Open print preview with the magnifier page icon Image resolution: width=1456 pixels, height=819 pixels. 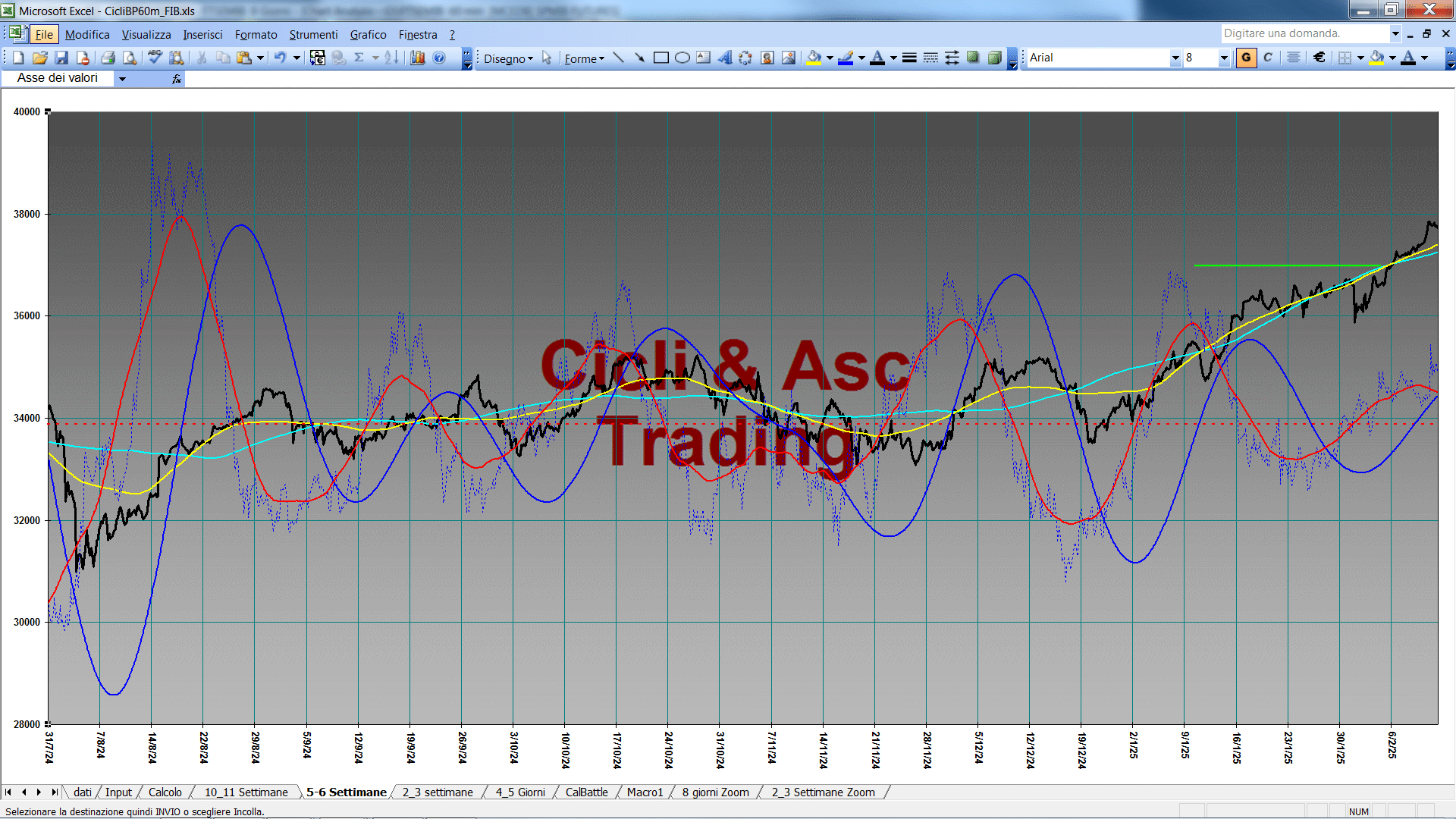coord(130,58)
